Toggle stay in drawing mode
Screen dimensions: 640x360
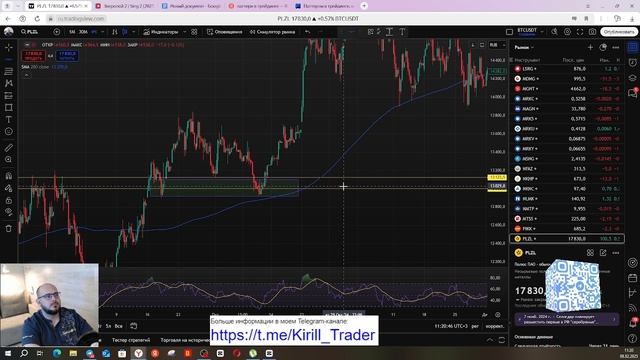click(x=9, y=188)
